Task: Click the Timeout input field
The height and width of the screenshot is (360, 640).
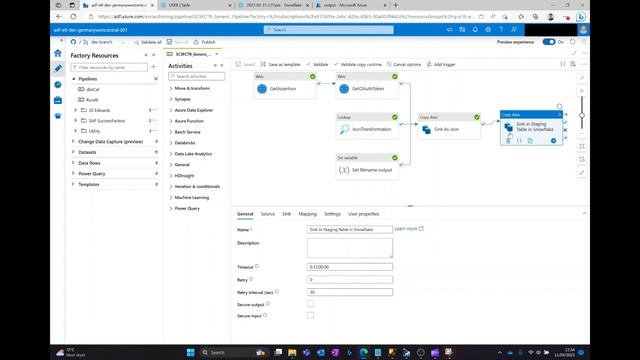Action: tap(350, 267)
